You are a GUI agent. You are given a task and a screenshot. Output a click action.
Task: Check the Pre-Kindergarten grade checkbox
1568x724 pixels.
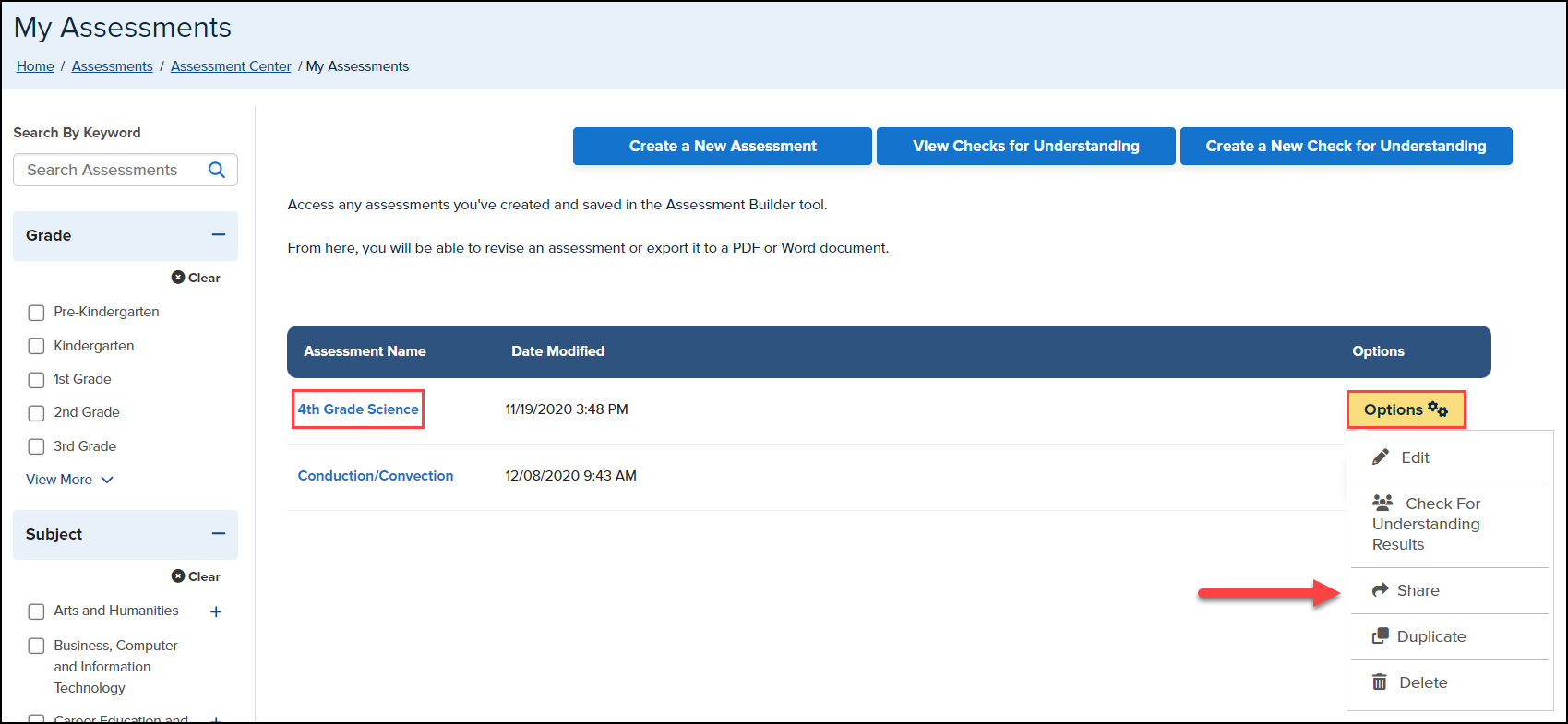36,313
